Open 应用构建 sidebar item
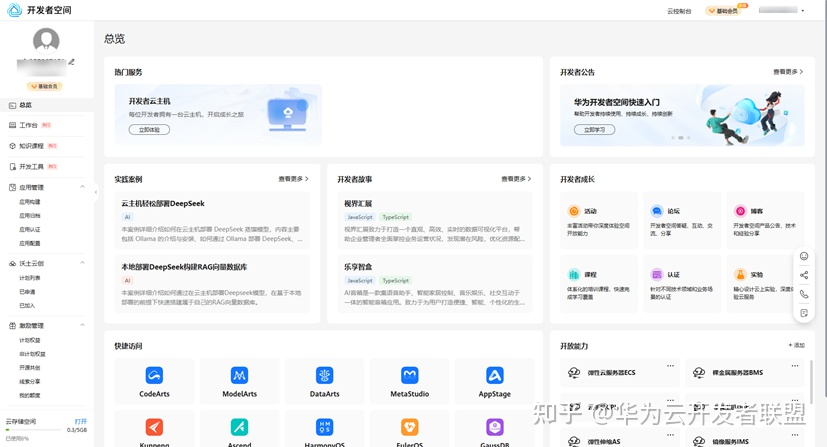The image size is (827, 447). 30,202
